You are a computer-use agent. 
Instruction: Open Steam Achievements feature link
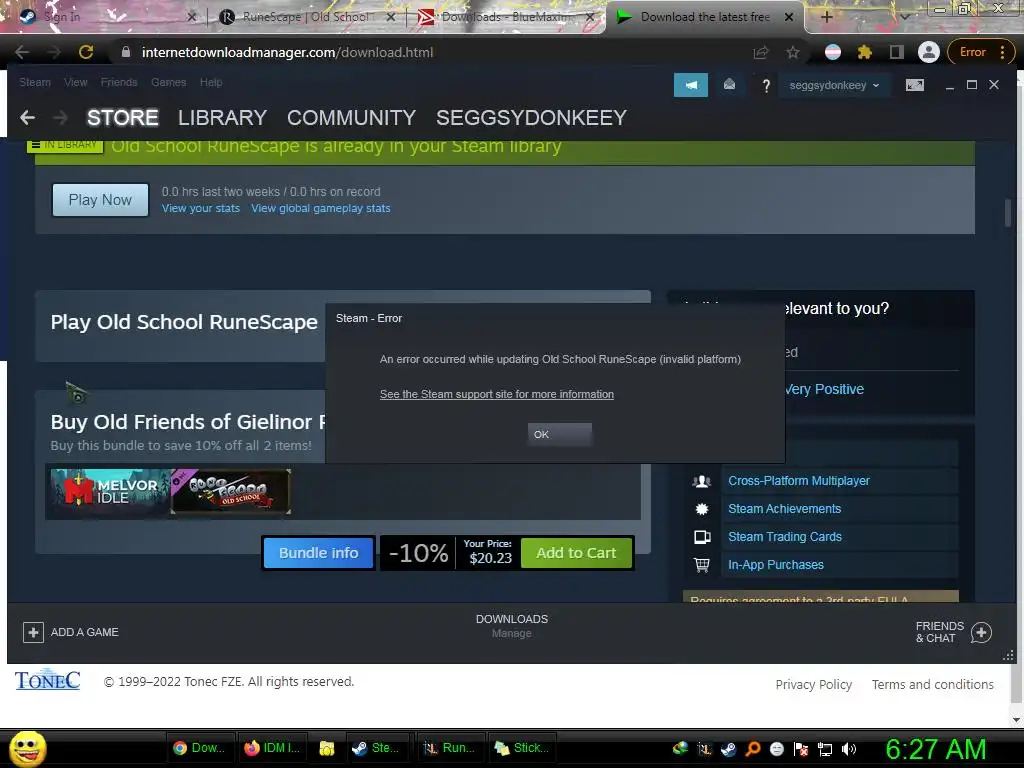coord(784,509)
